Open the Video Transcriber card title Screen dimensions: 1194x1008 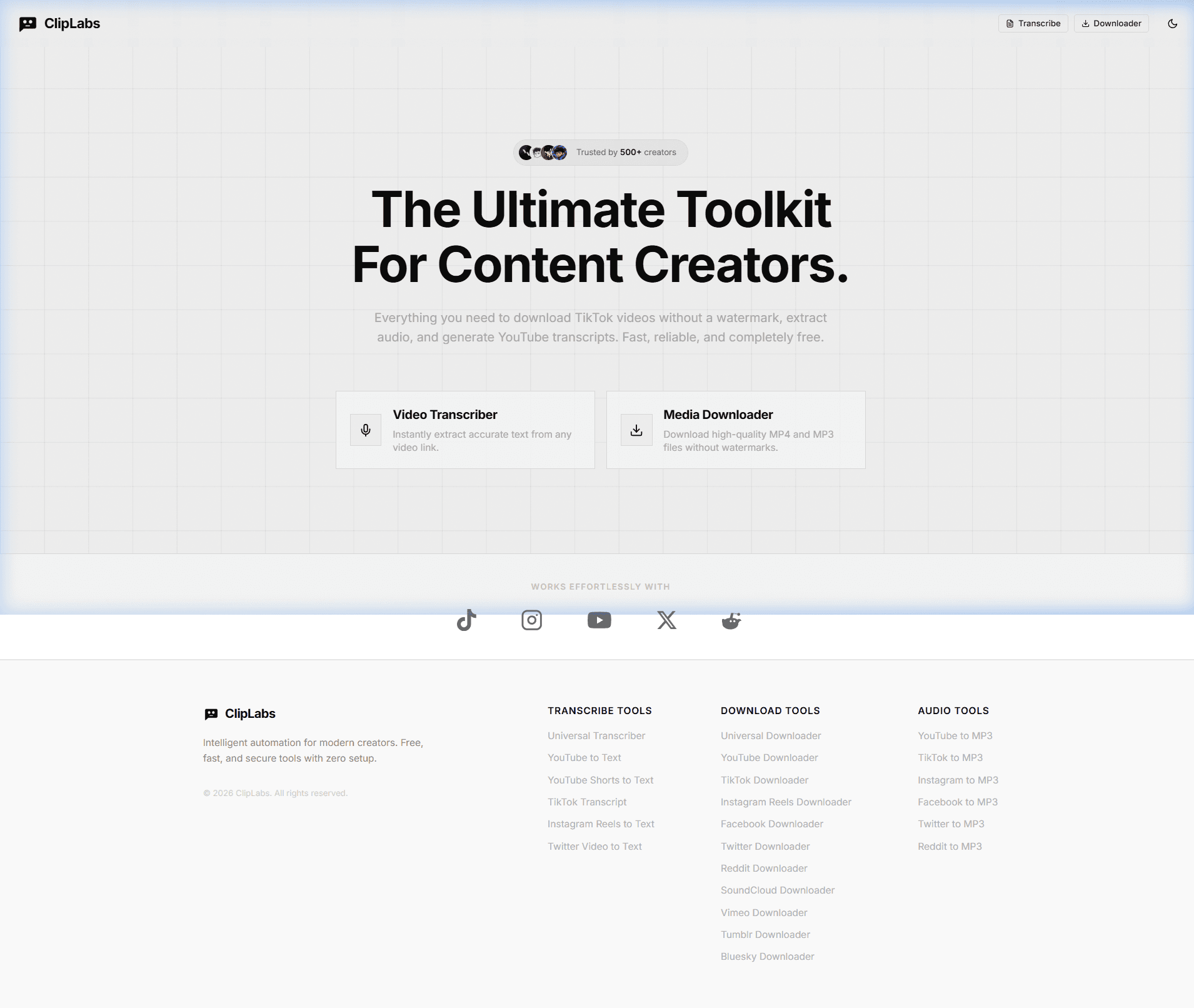pos(445,415)
